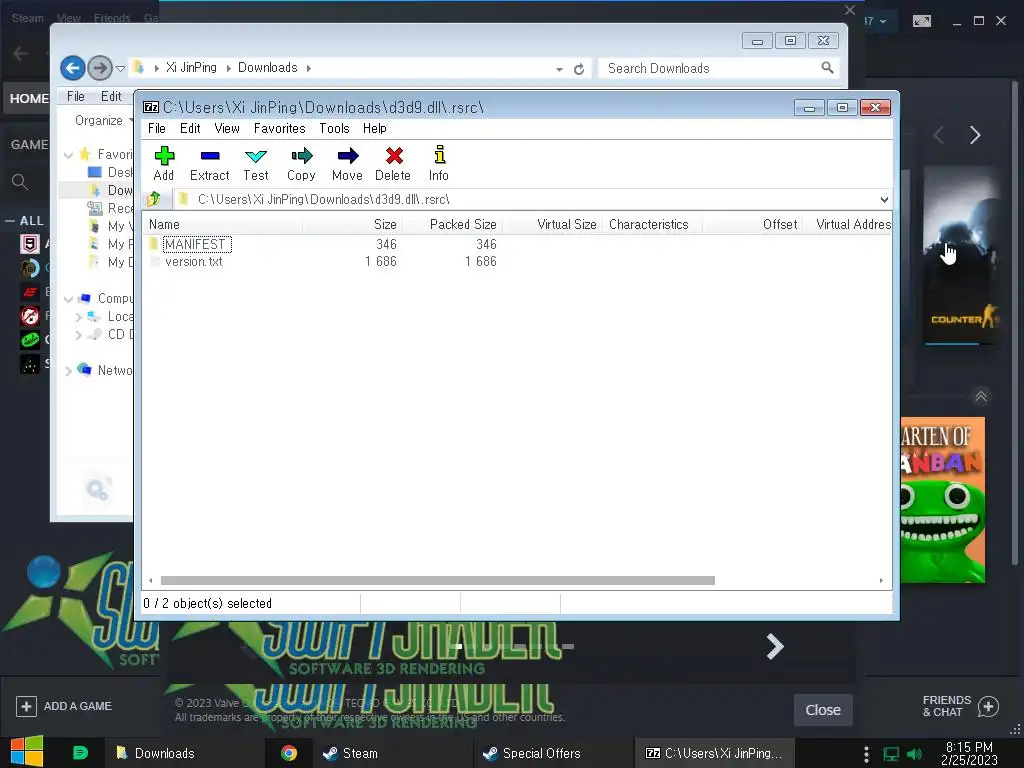Click the Move toolbar icon in 7-Zip
1024x768 pixels.
tap(347, 163)
